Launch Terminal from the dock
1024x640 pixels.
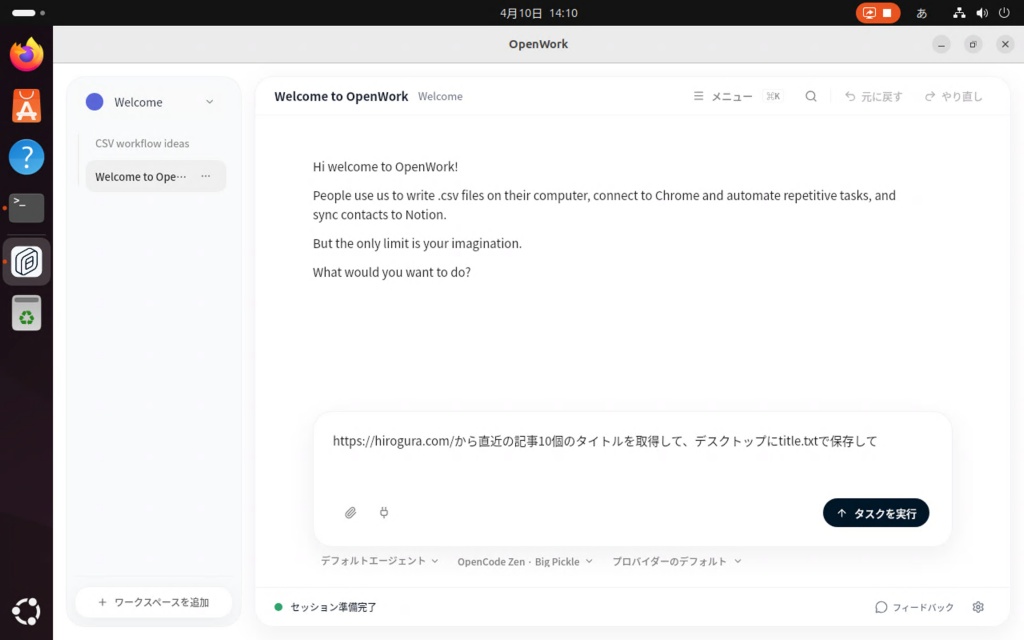27,208
